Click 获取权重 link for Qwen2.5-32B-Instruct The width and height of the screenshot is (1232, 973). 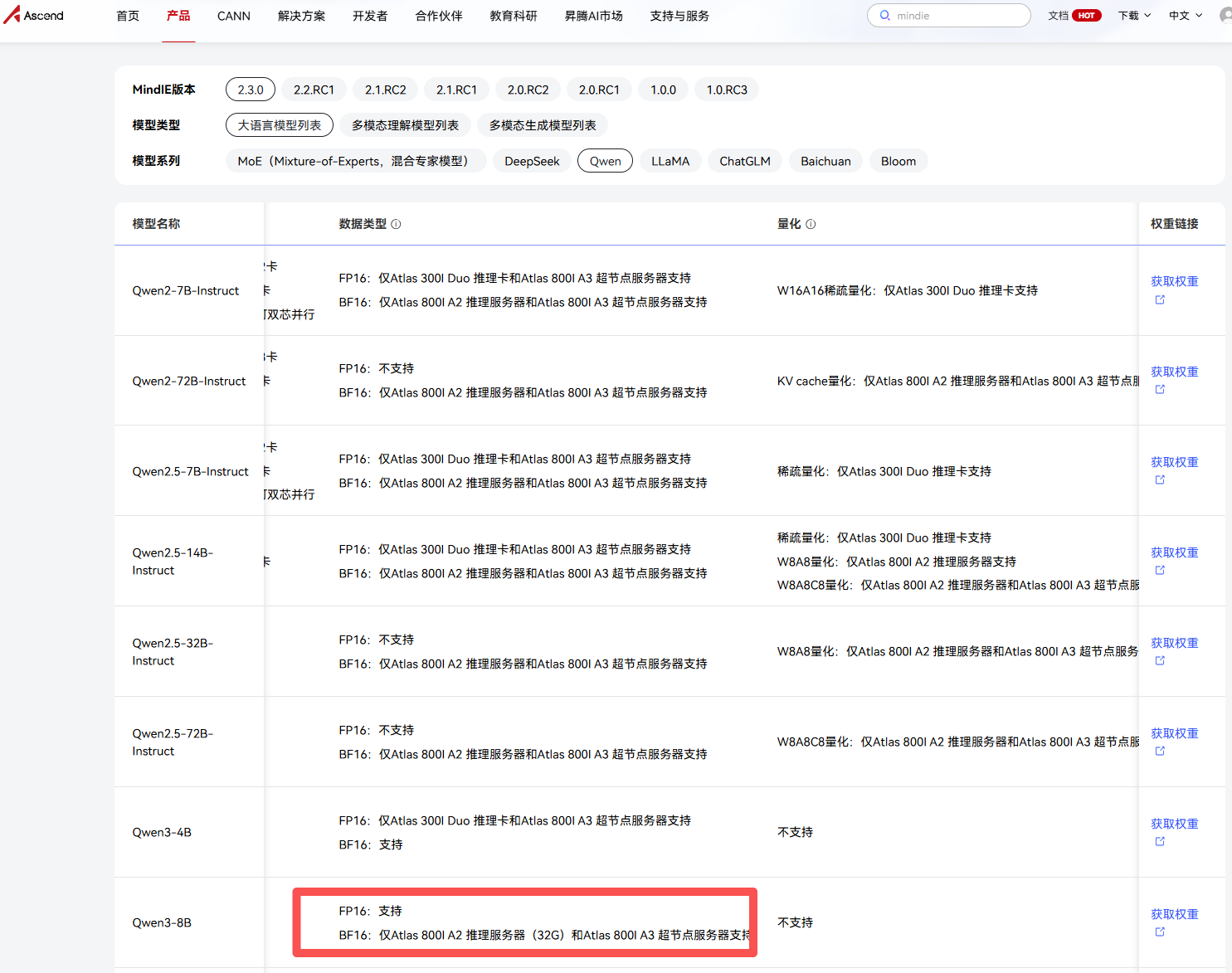tap(1175, 643)
